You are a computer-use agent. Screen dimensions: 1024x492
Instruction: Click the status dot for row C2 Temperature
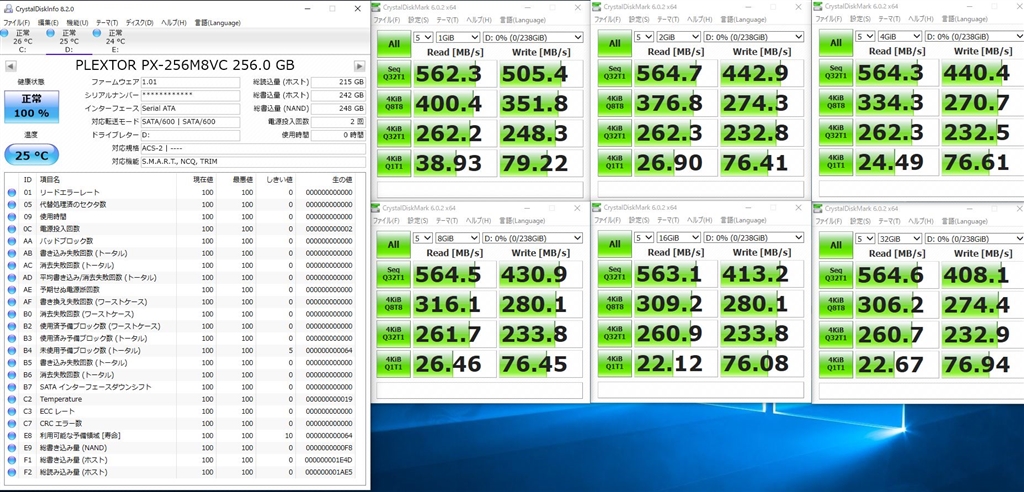[11, 399]
